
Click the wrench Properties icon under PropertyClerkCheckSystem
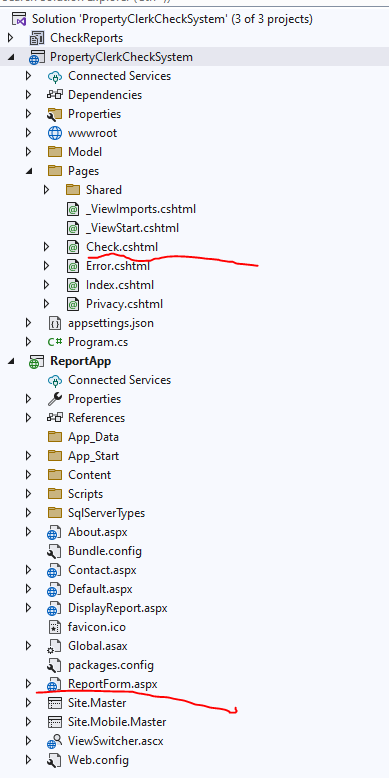(55, 114)
